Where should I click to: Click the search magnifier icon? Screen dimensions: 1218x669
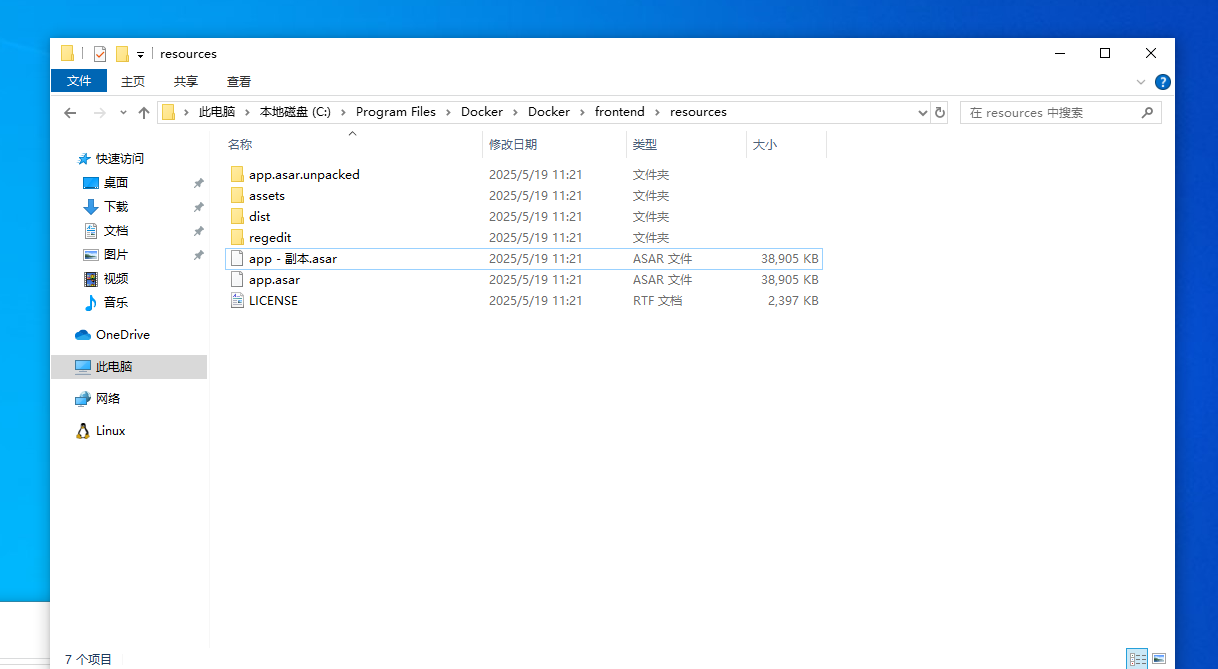(1148, 112)
